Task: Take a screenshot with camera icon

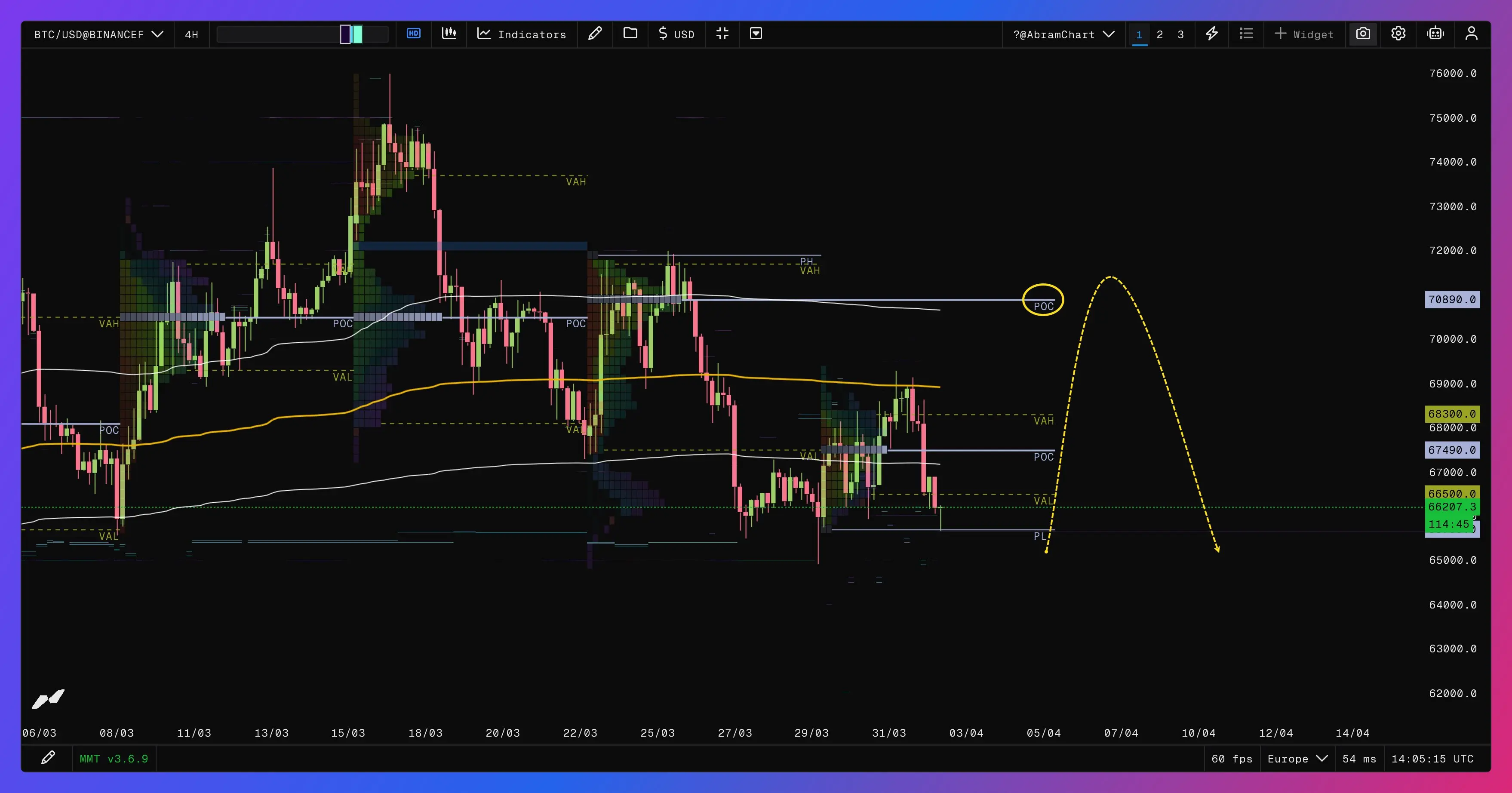Action: tap(1363, 34)
